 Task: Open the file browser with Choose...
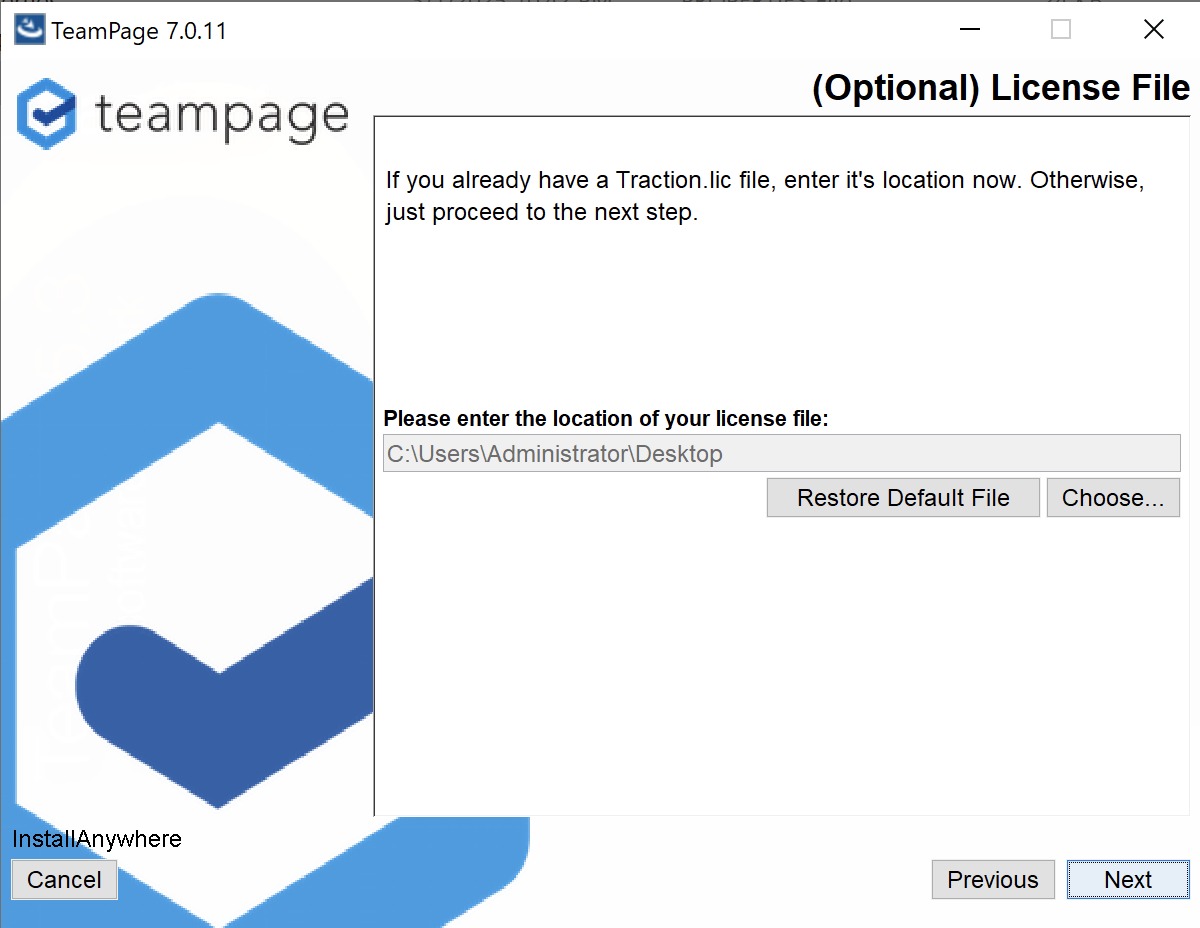pos(1113,498)
